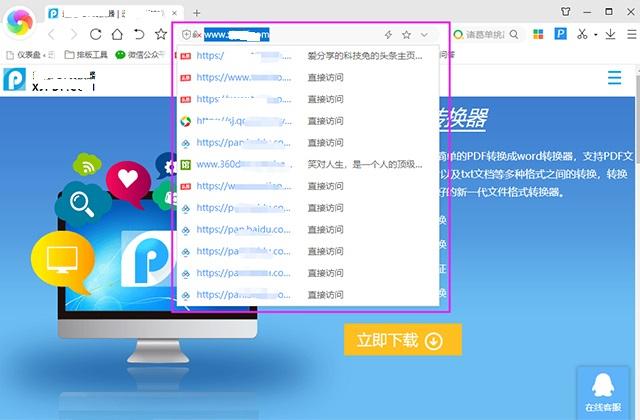Go forward with the forward arrow
Screen dimensions: 640x420
pos(74,34)
